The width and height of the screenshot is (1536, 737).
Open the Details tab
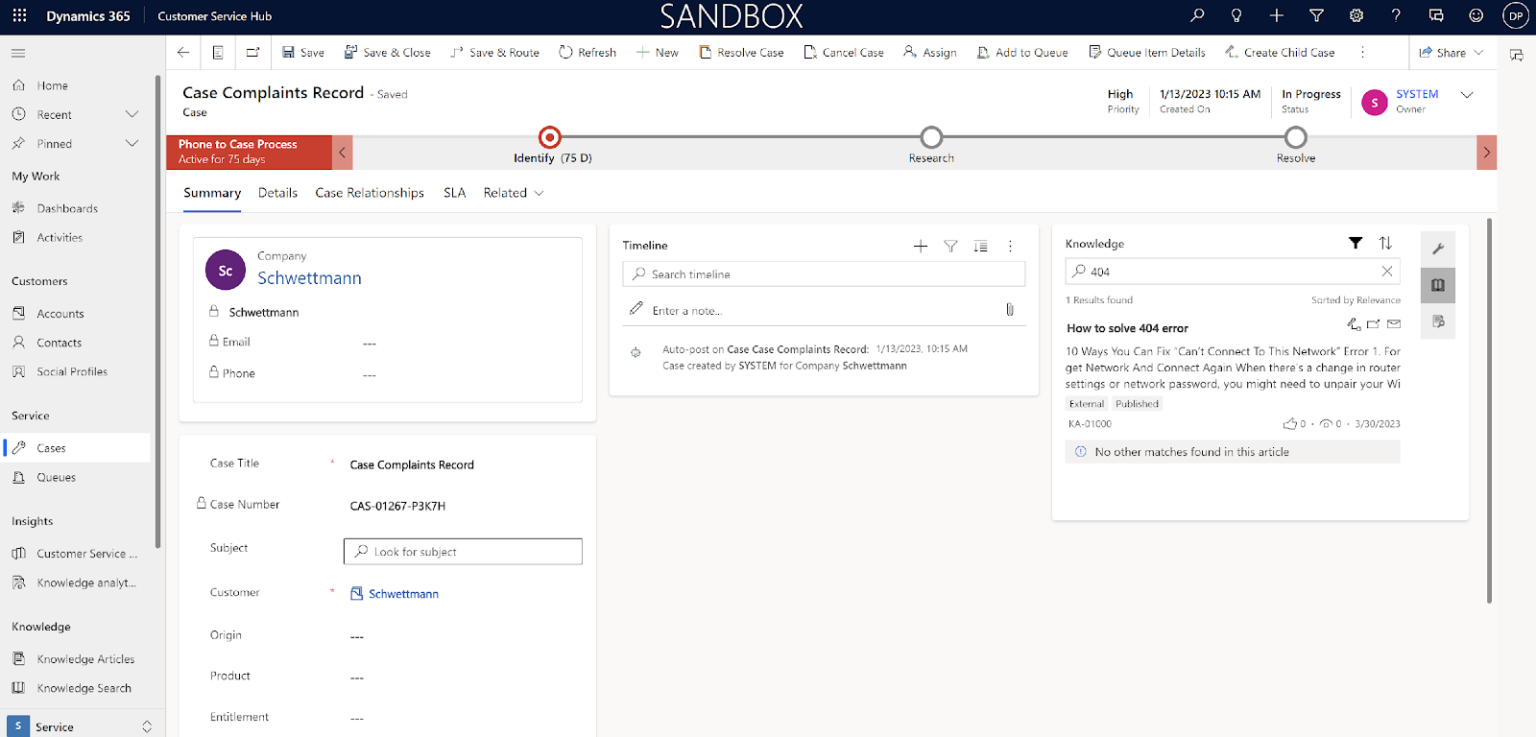point(277,192)
